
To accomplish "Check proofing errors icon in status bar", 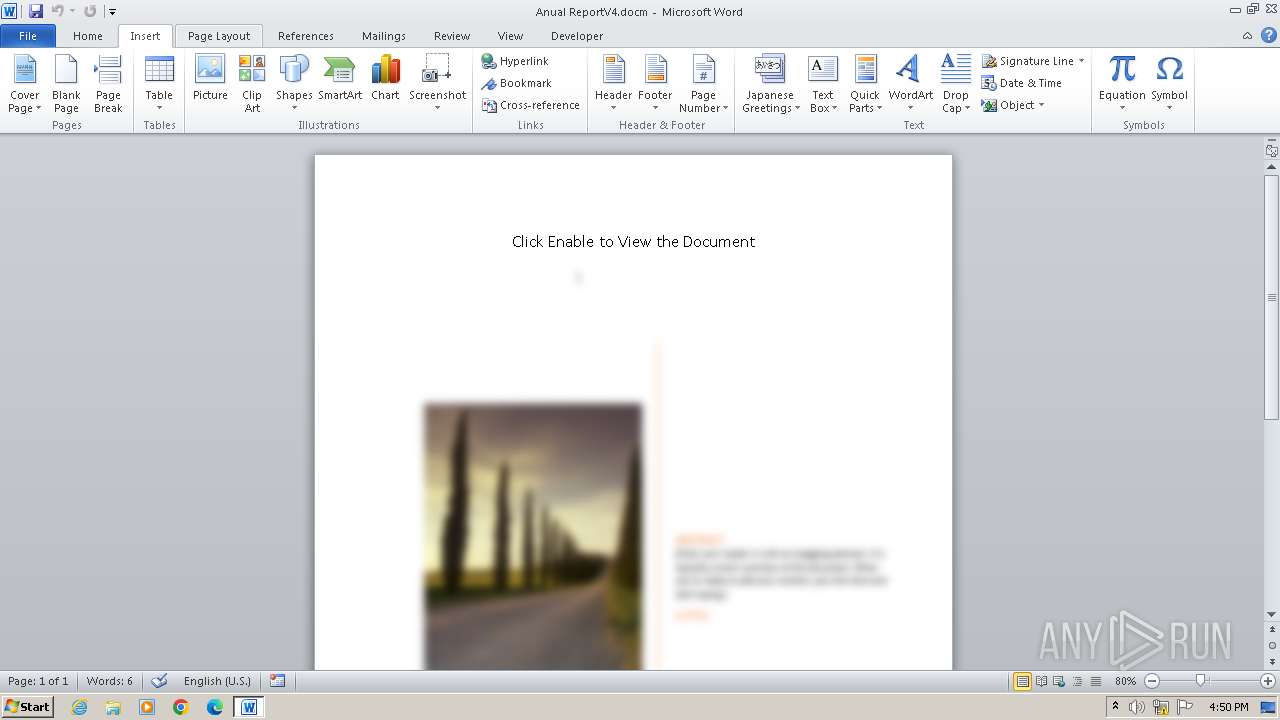I will click(x=159, y=681).
